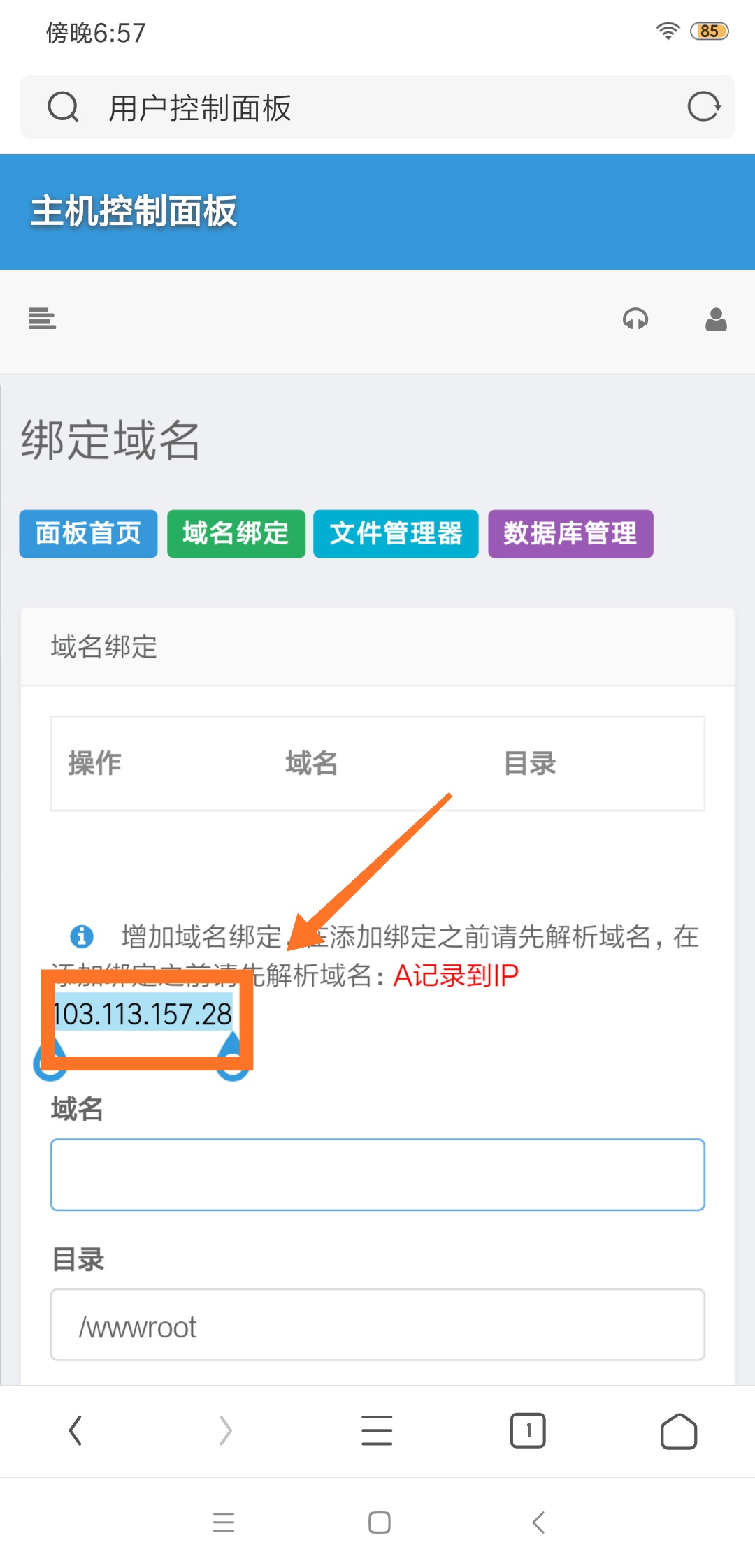Show open tabs via tab counter icon

pos(528,1430)
